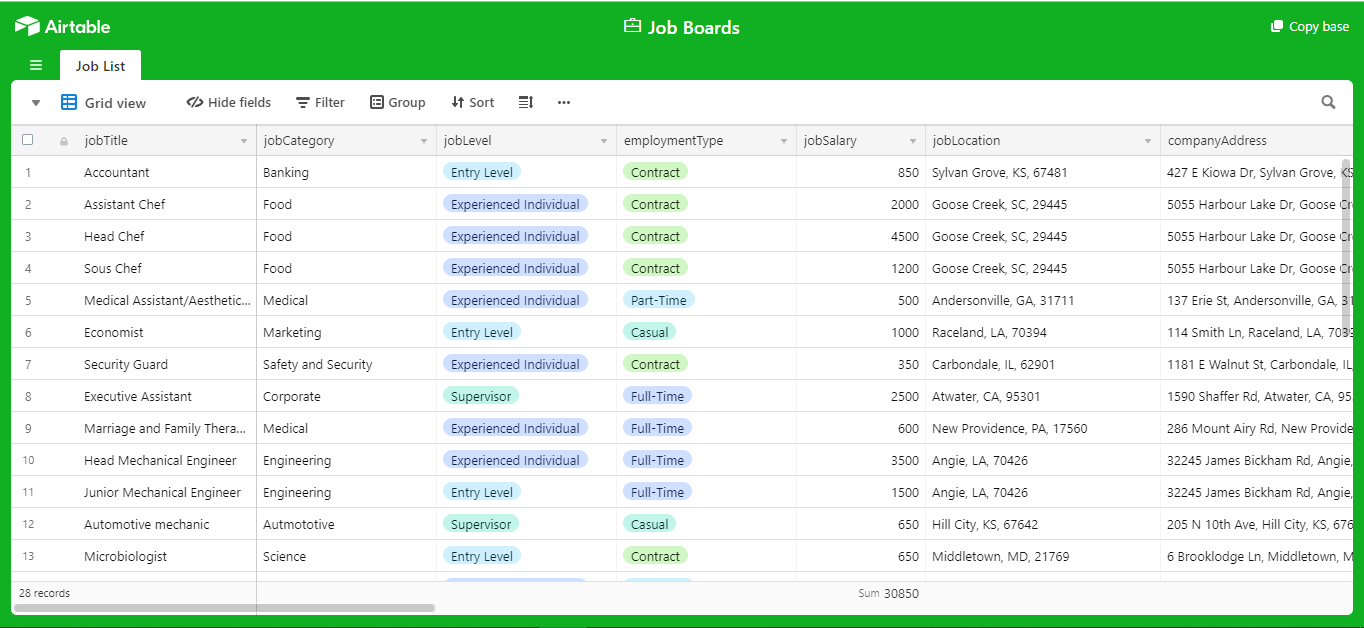Click Sylvan Grove, KS, 67481 location cell
This screenshot has width=1364, height=628.
point(1043,172)
